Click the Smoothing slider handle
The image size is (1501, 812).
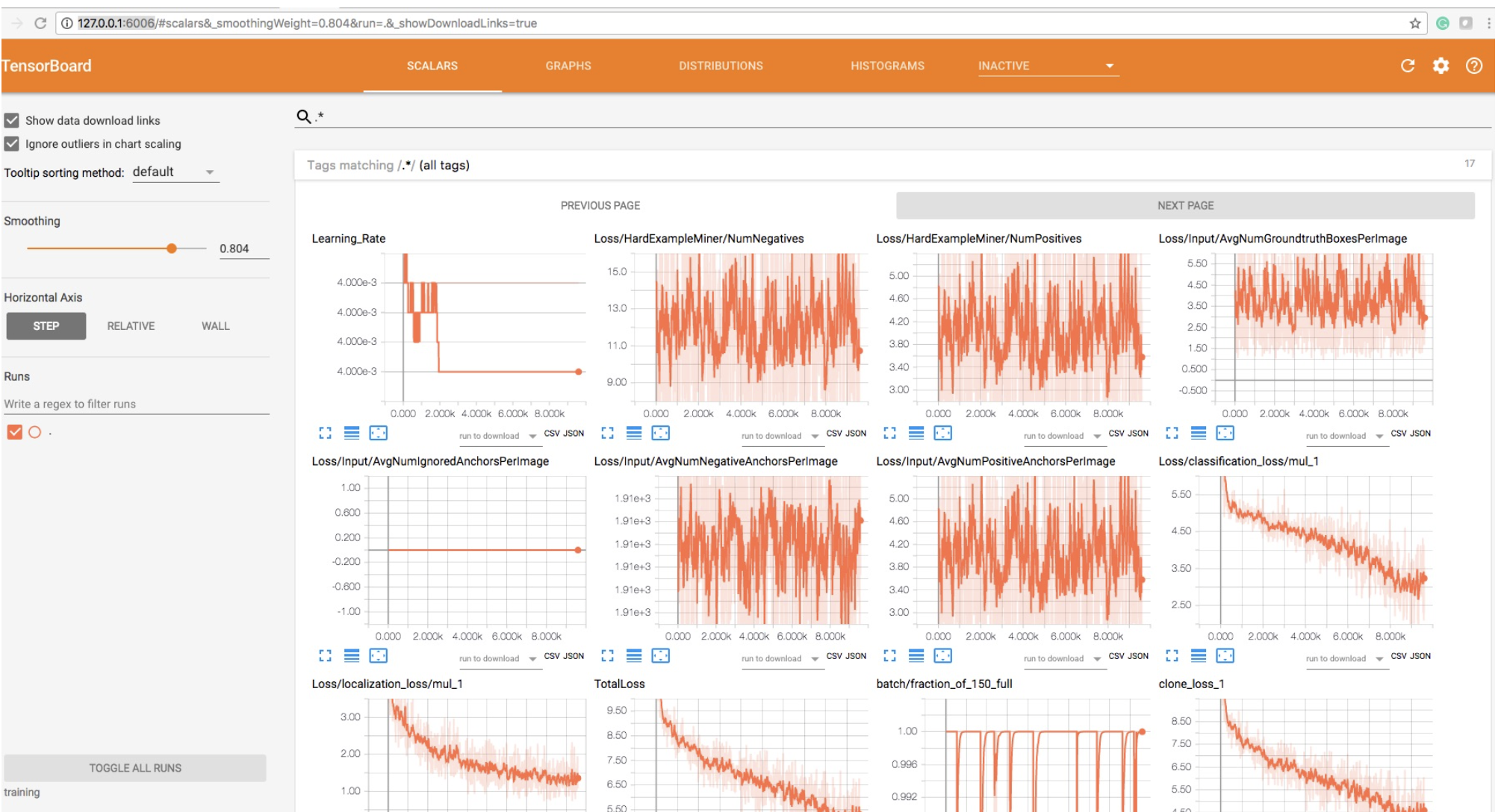coord(172,249)
